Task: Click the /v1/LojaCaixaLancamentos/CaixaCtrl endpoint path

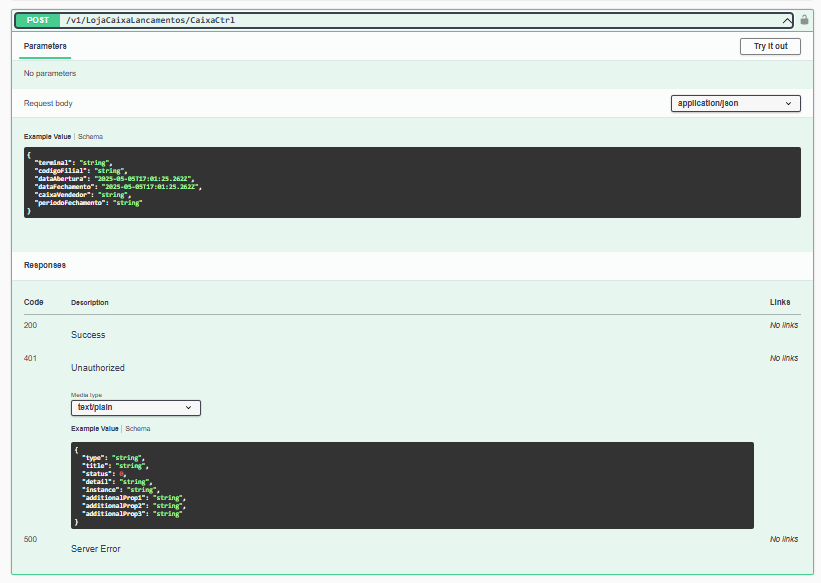Action: 150,20
